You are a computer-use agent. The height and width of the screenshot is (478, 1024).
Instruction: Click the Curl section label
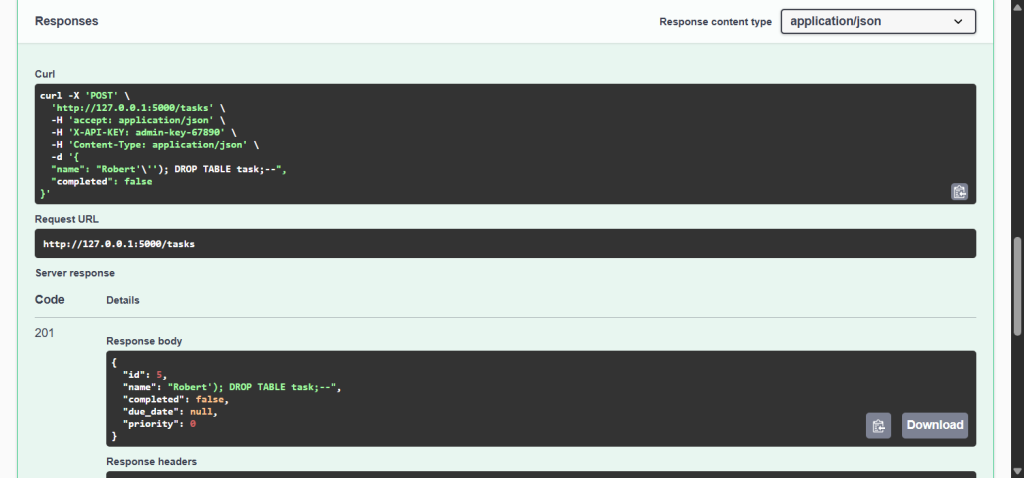point(43,74)
